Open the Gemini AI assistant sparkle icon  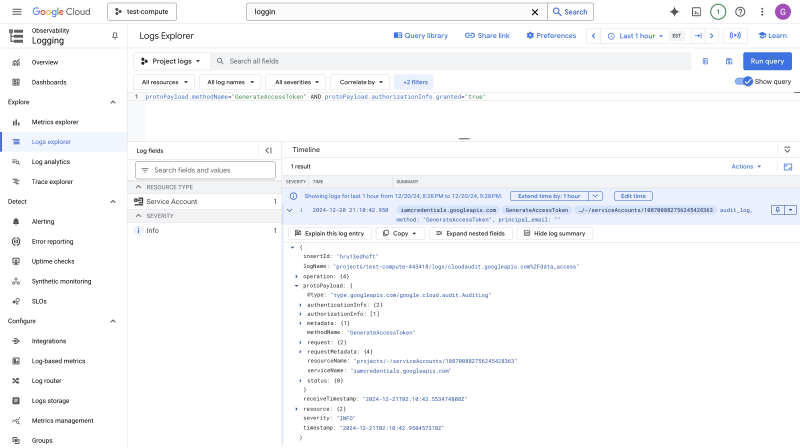click(x=674, y=12)
